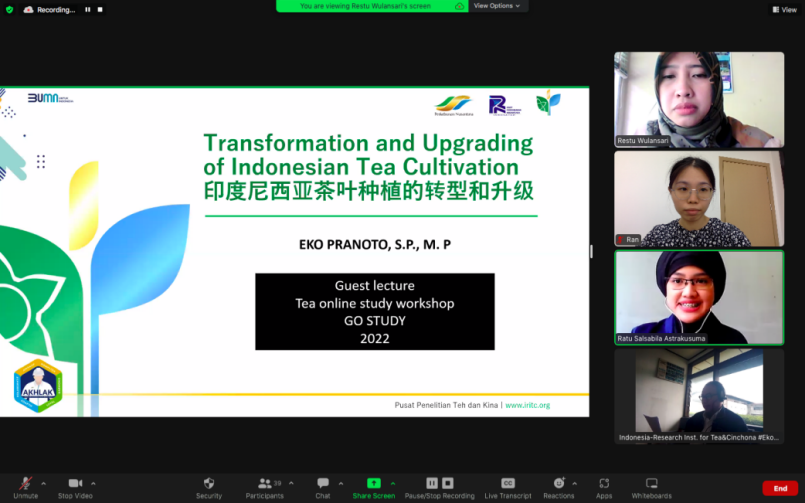Open the View layout menu
The width and height of the screenshot is (805, 503).
coord(783,9)
